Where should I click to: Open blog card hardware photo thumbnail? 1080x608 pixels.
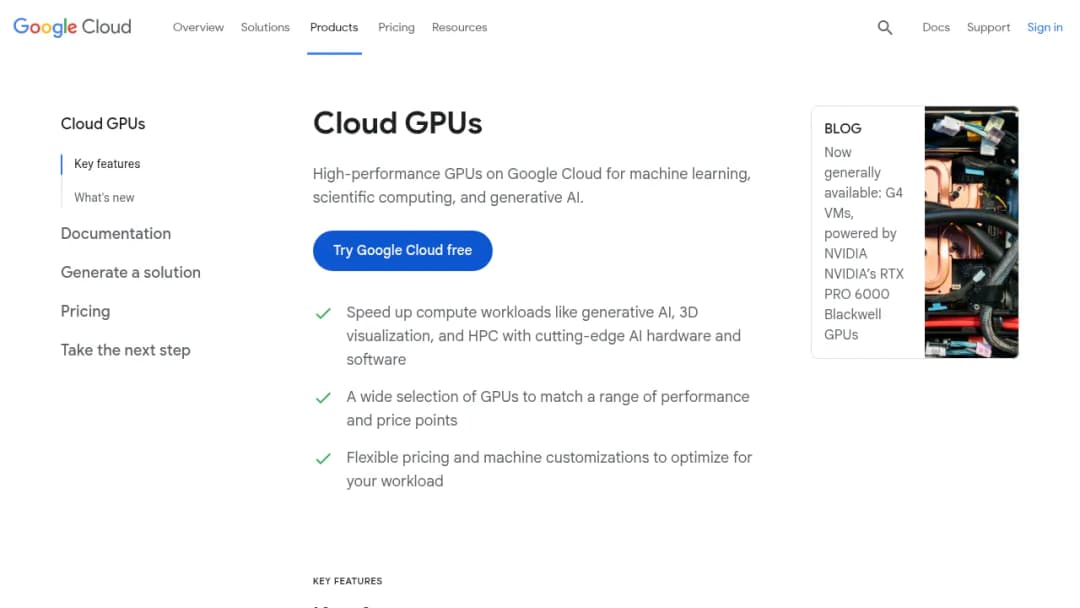(x=971, y=232)
